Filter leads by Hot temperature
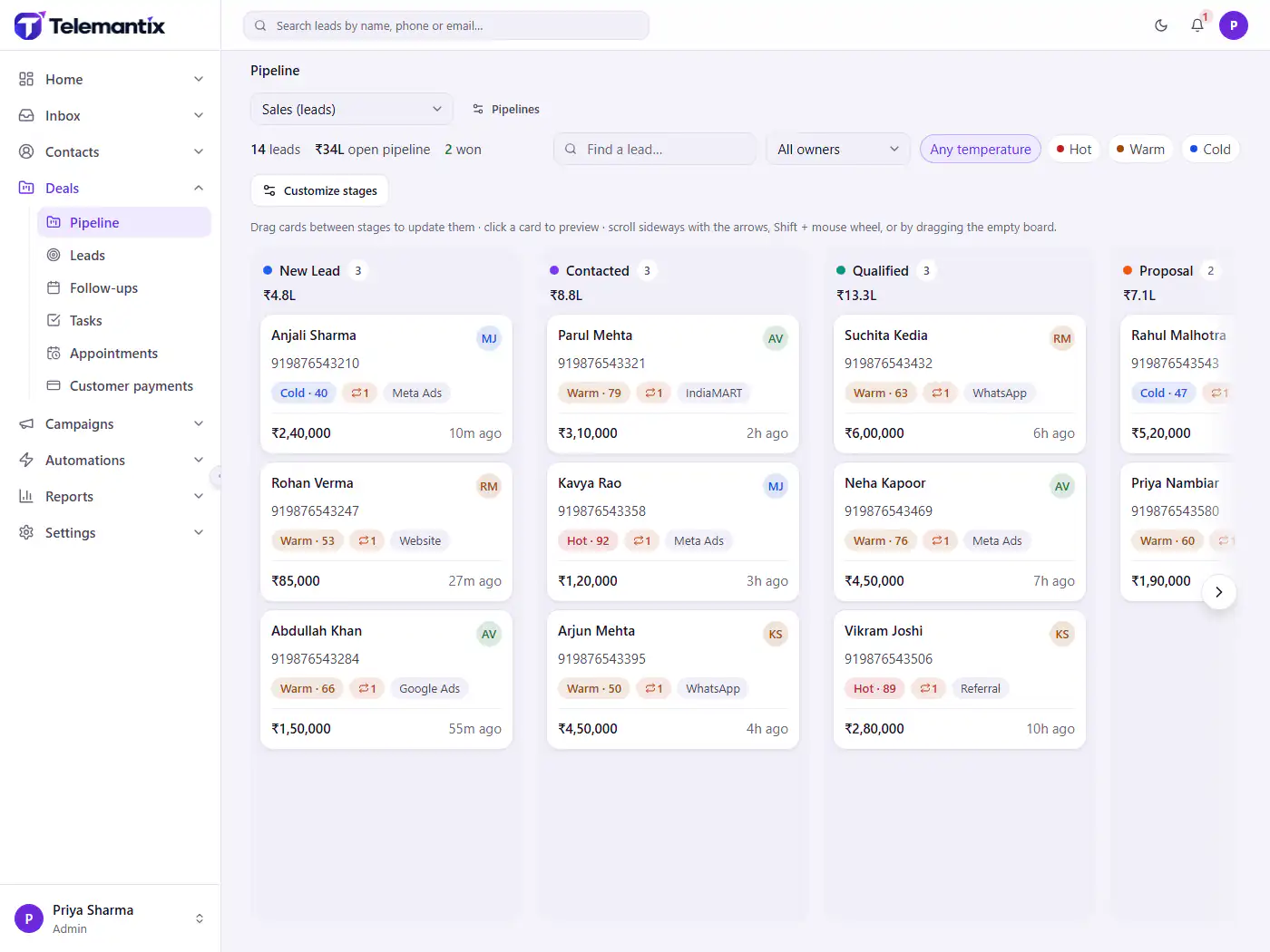 [1074, 150]
